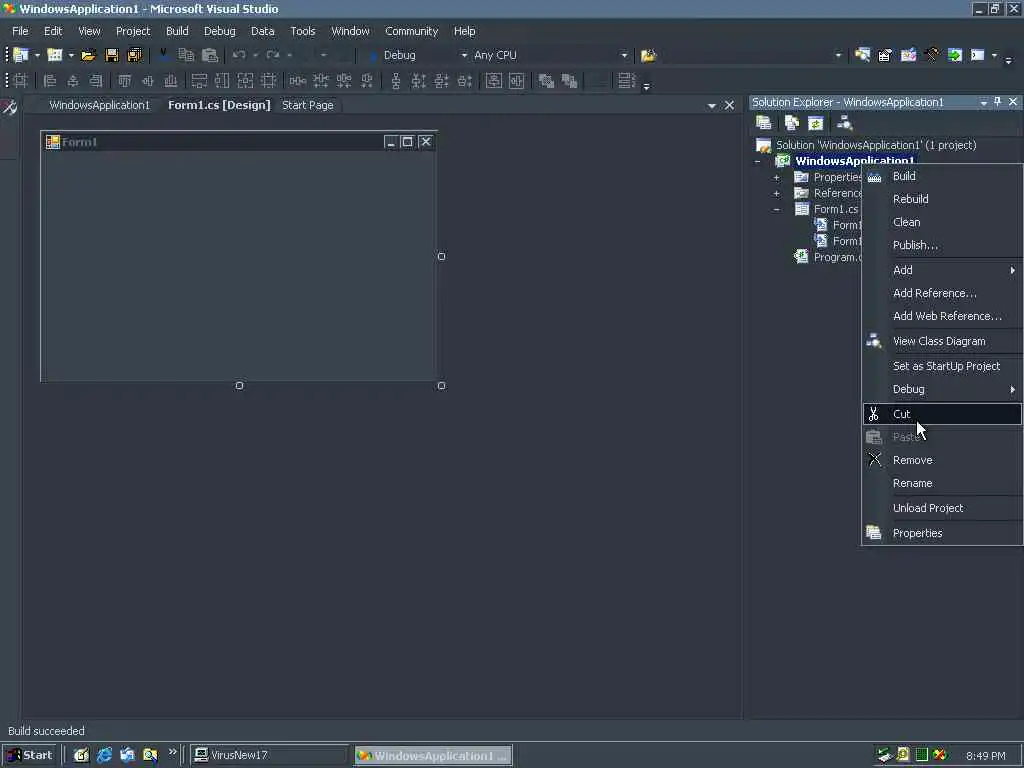The height and width of the screenshot is (768, 1024).
Task: Save the current file with the Save icon
Action: [x=112, y=56]
